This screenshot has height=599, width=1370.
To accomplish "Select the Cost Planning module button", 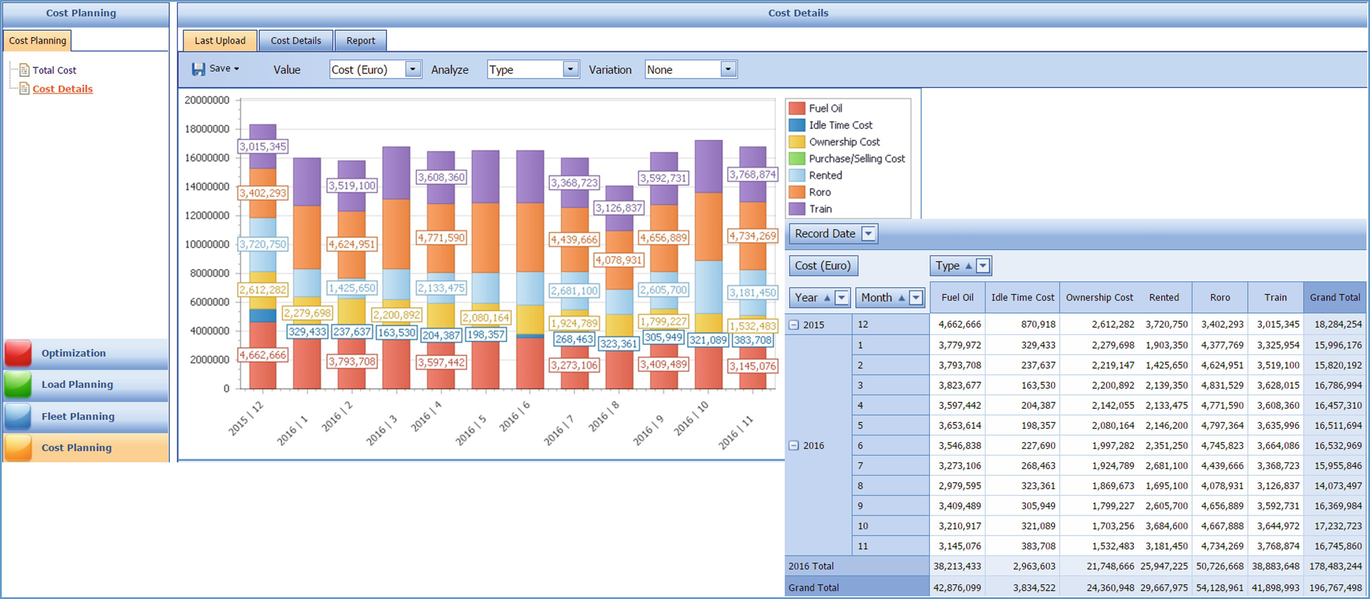I will 85,448.
